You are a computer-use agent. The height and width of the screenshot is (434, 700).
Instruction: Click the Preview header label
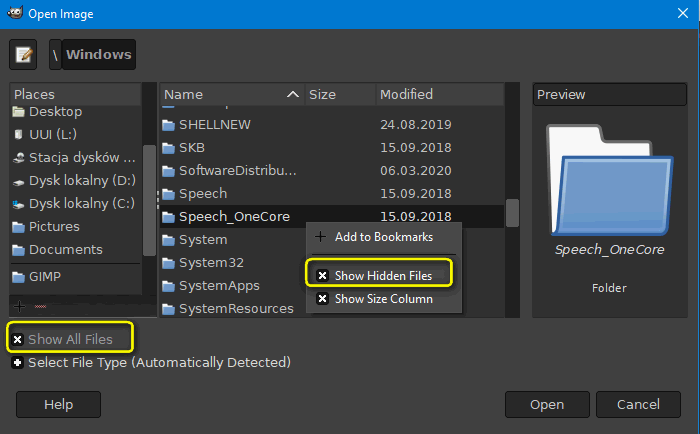pyautogui.click(x=561, y=95)
